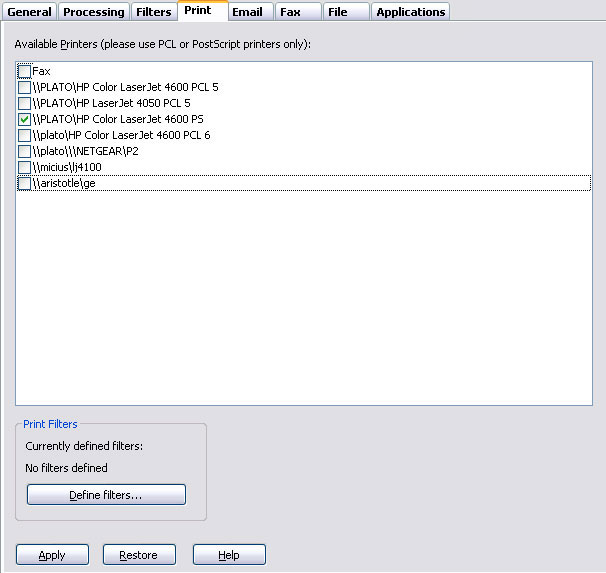Open the Email tab

point(247,12)
